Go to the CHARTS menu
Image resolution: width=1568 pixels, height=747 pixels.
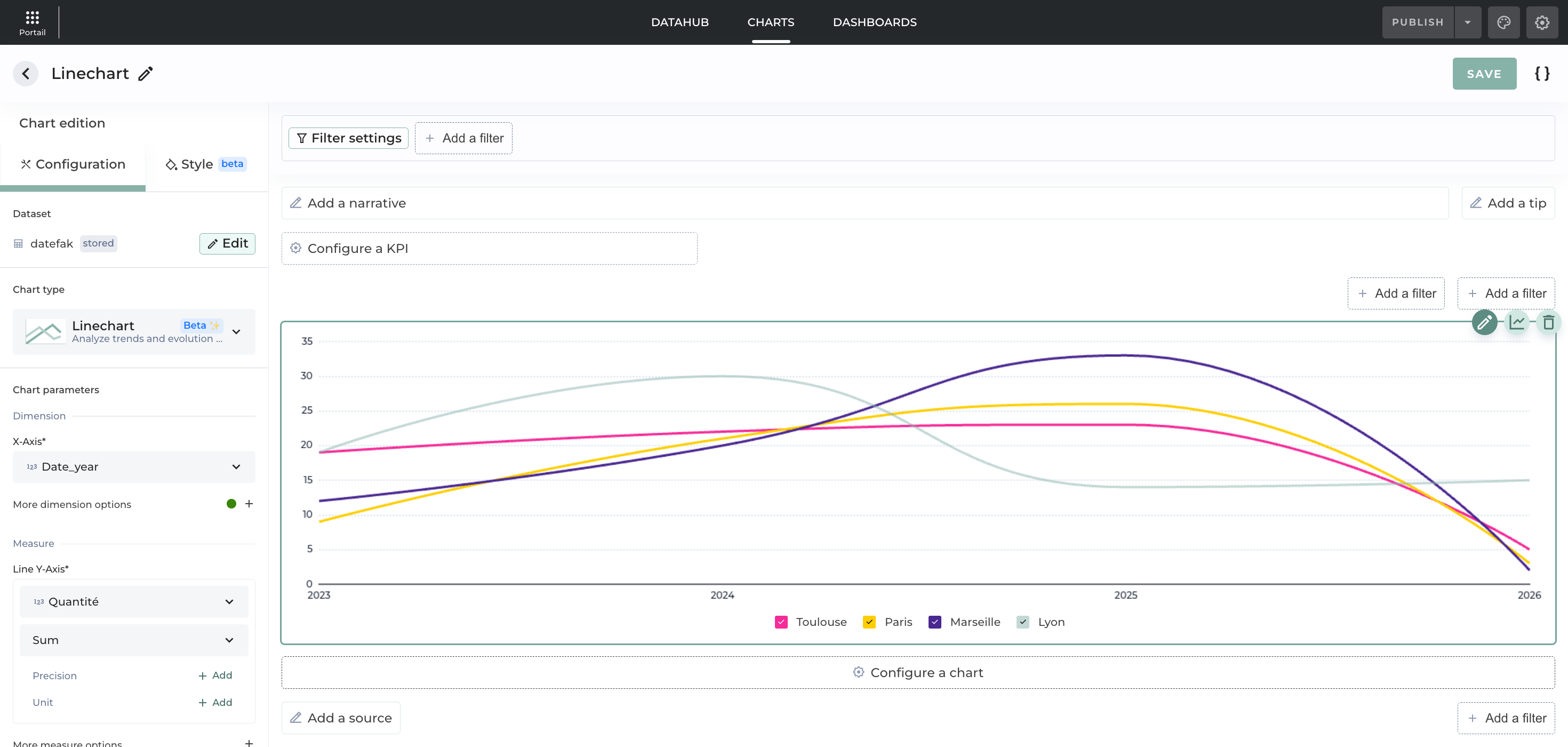(x=771, y=22)
